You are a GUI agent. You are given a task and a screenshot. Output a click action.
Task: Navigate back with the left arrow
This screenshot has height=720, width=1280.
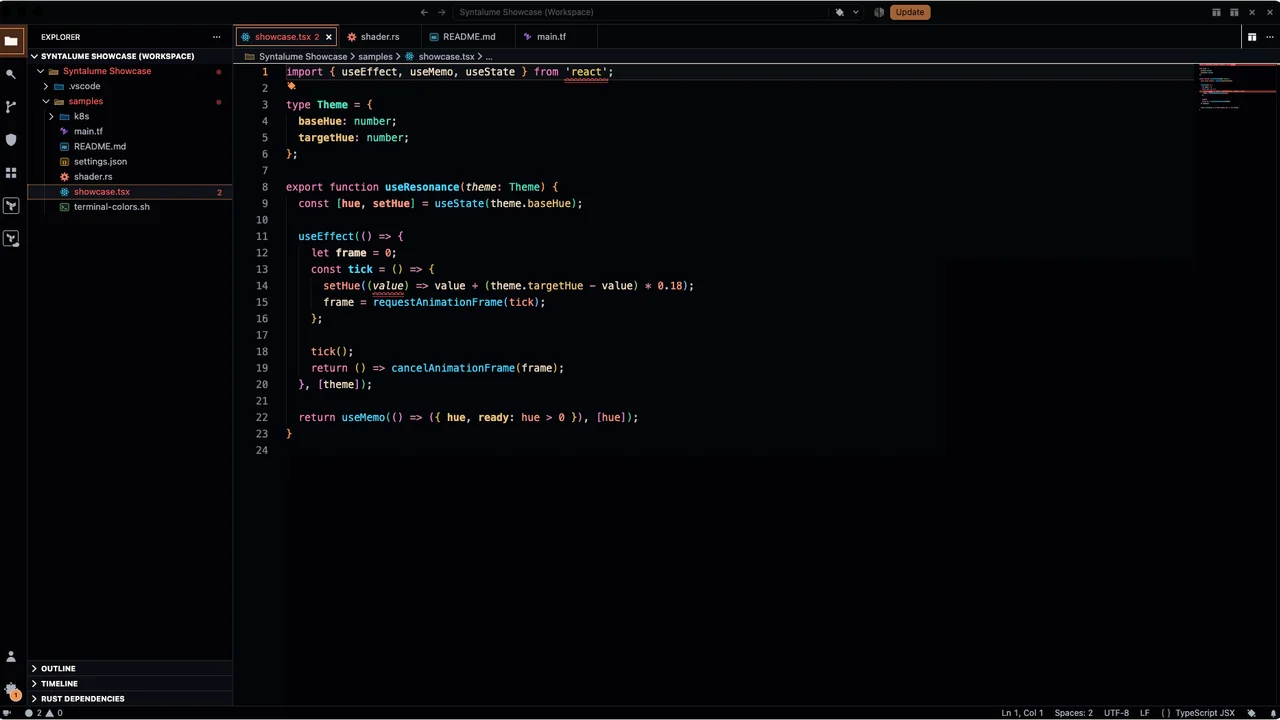pyautogui.click(x=424, y=12)
